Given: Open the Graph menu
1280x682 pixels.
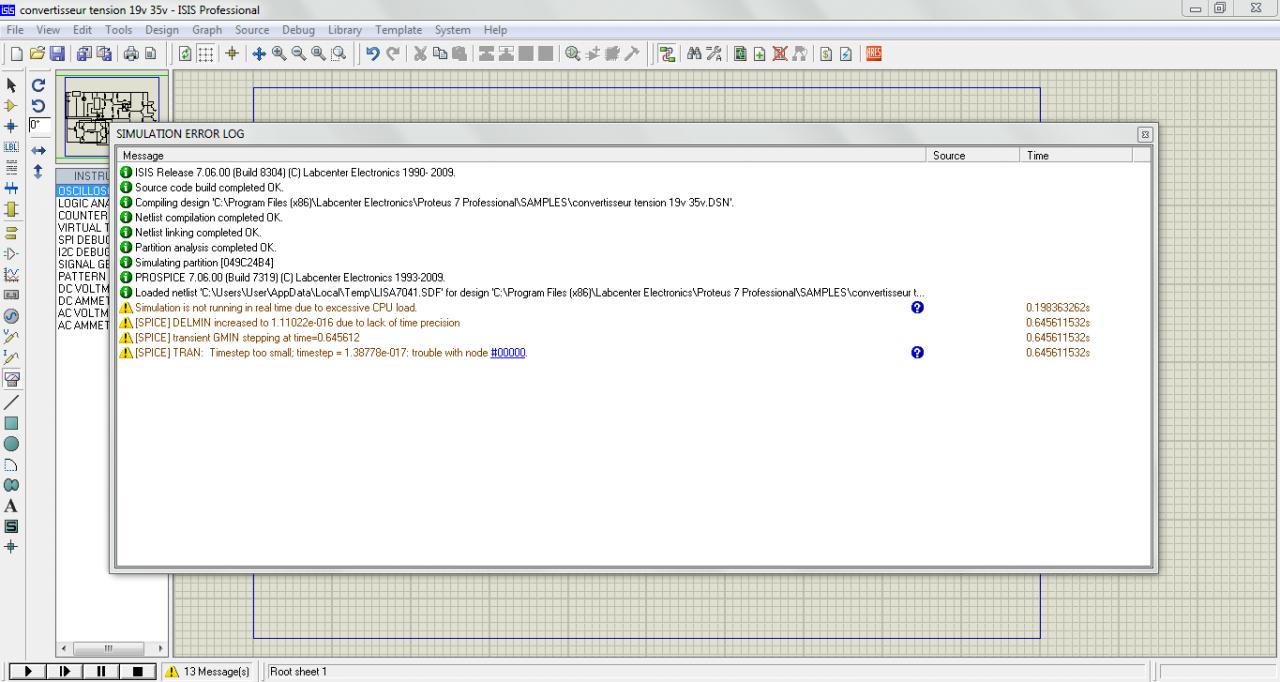Looking at the screenshot, I should (x=207, y=30).
